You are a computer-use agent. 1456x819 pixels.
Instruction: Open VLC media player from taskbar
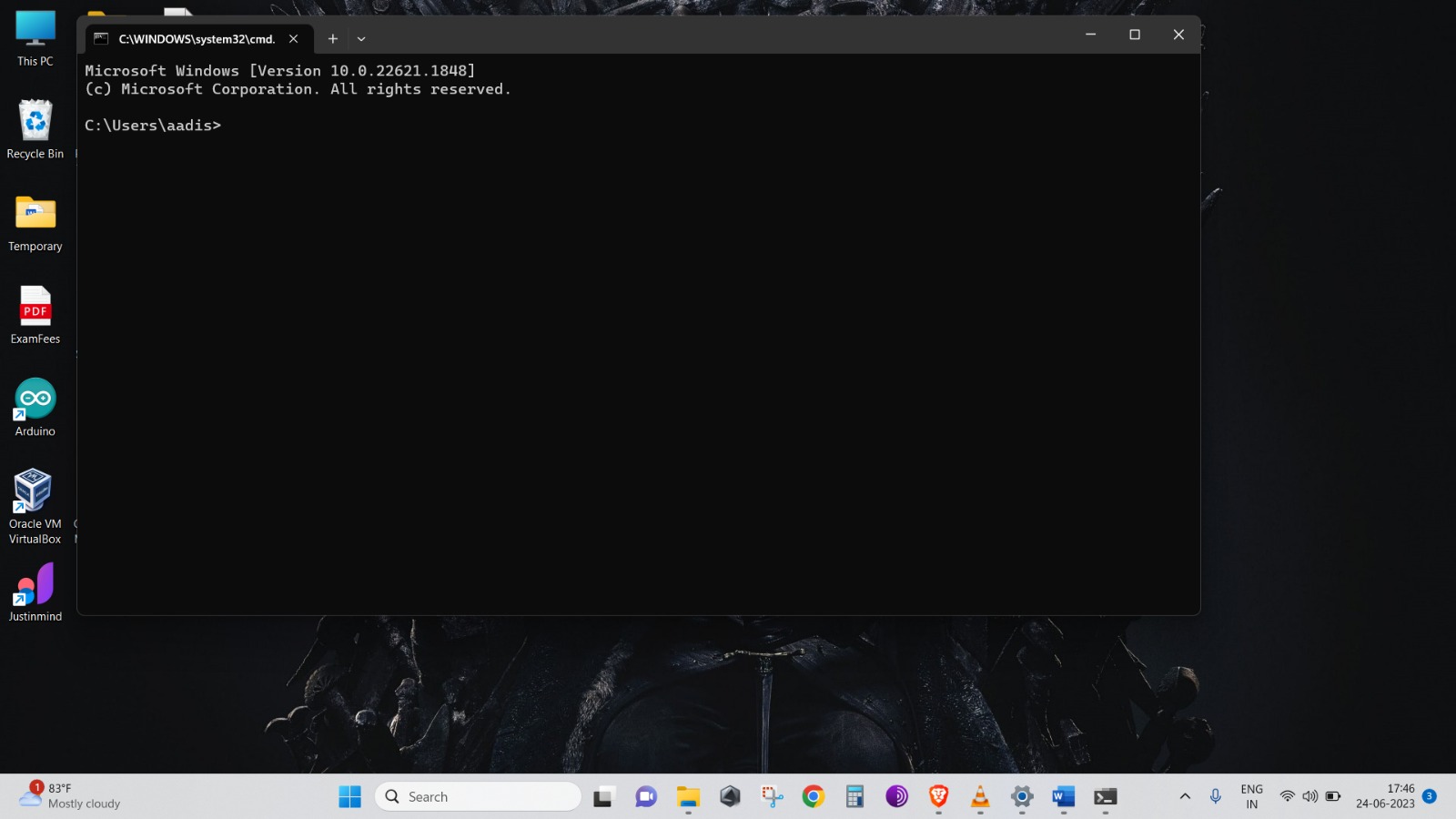[x=980, y=797]
